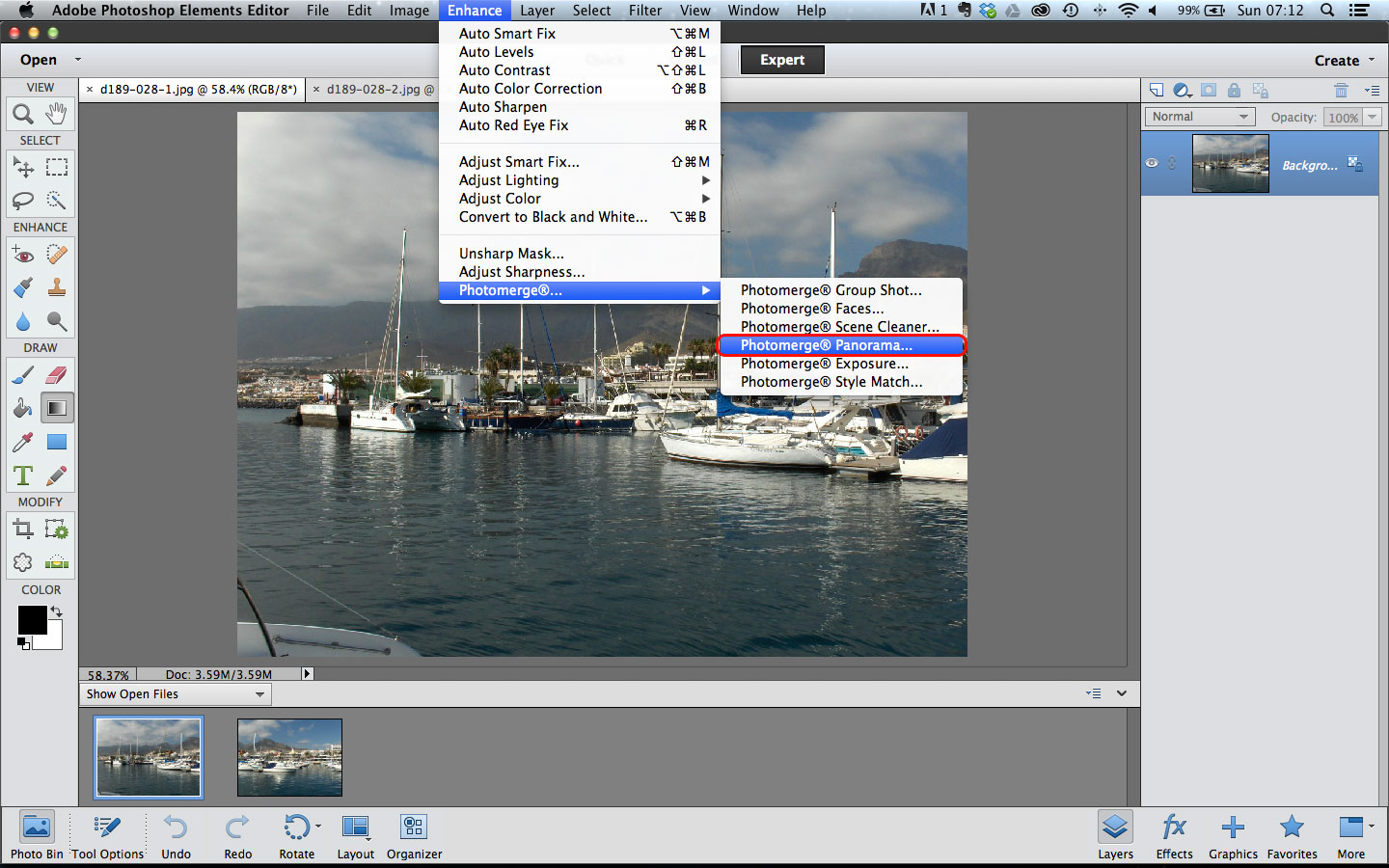Toggle the Tool Options panel
Image resolution: width=1389 pixels, height=868 pixels.
pyautogui.click(x=107, y=835)
